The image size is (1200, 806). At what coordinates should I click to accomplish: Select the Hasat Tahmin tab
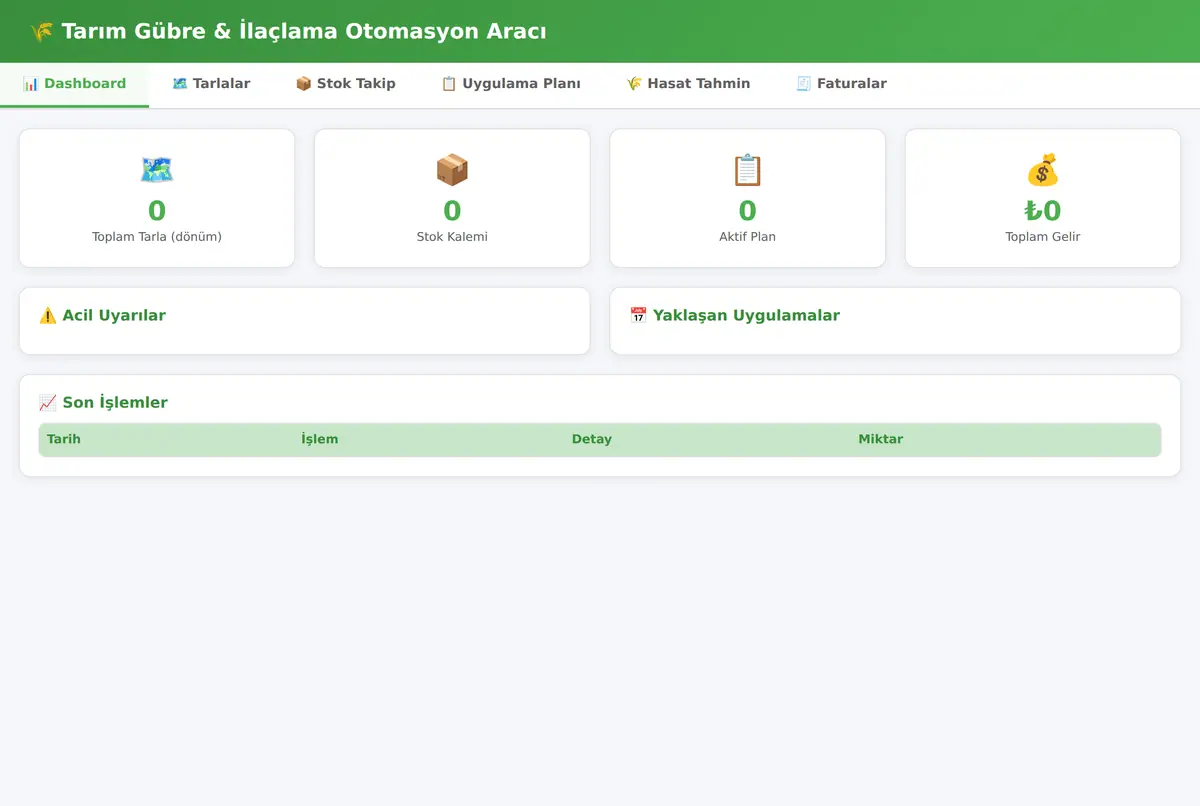(688, 84)
